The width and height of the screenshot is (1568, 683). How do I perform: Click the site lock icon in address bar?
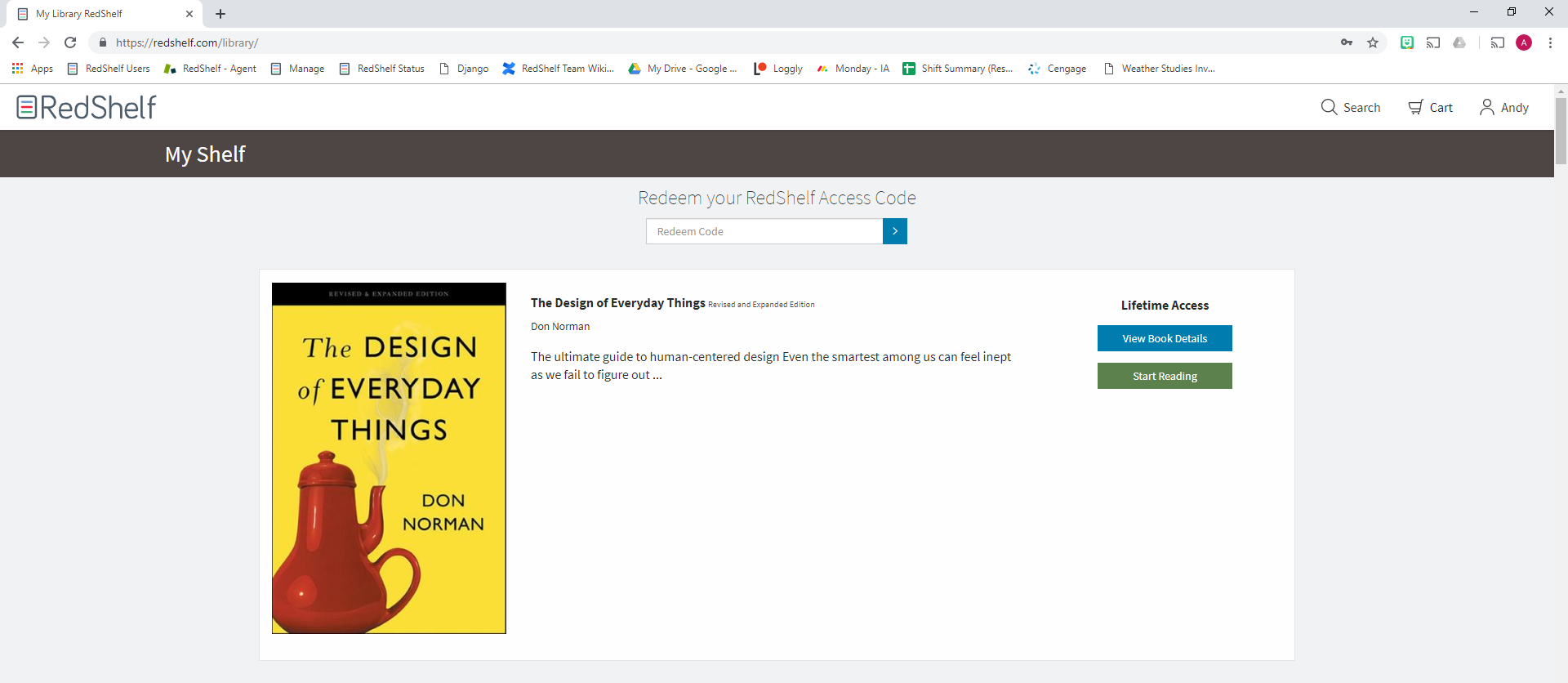pos(103,42)
